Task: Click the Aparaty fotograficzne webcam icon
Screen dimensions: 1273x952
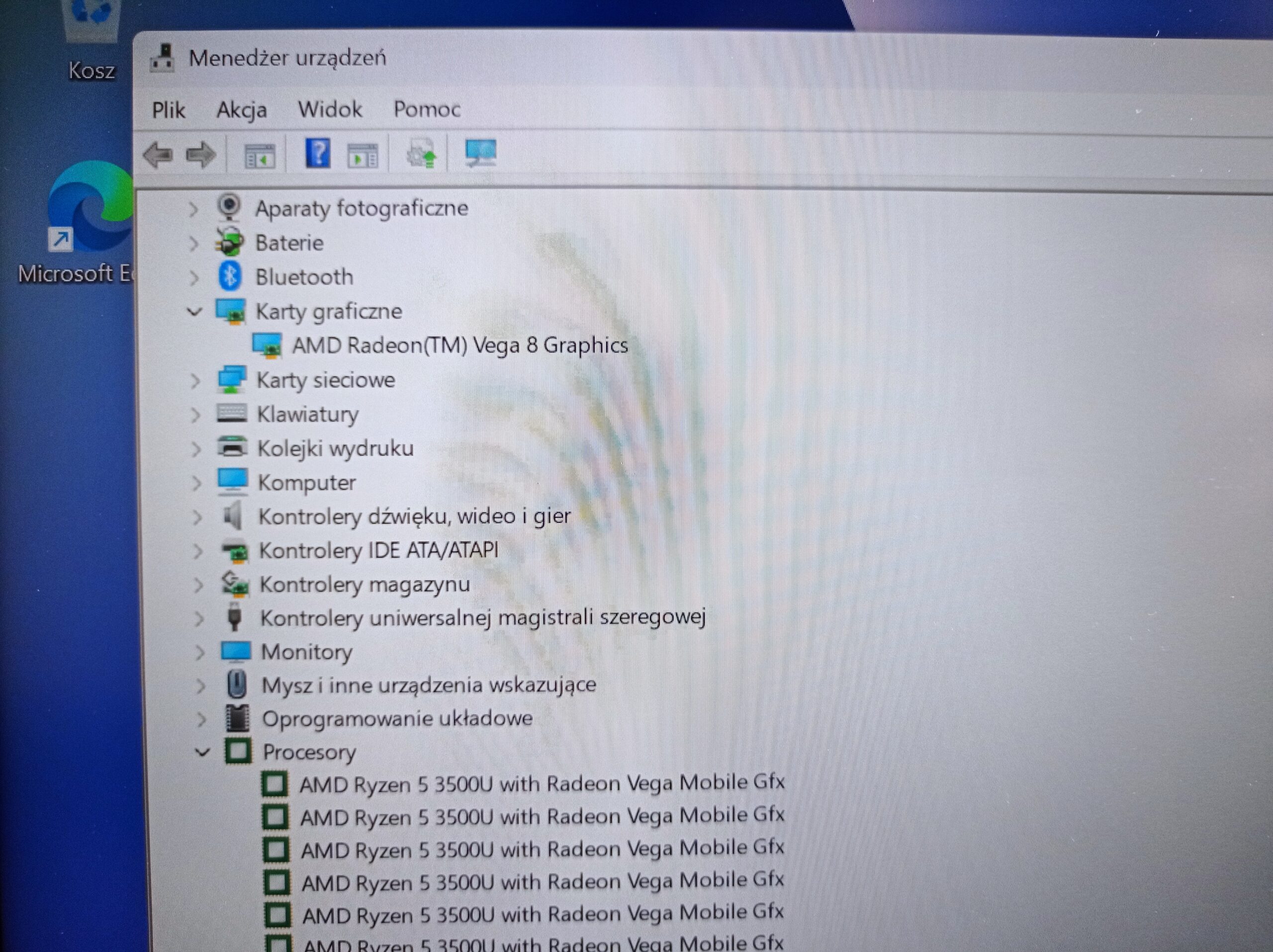Action: [x=229, y=208]
